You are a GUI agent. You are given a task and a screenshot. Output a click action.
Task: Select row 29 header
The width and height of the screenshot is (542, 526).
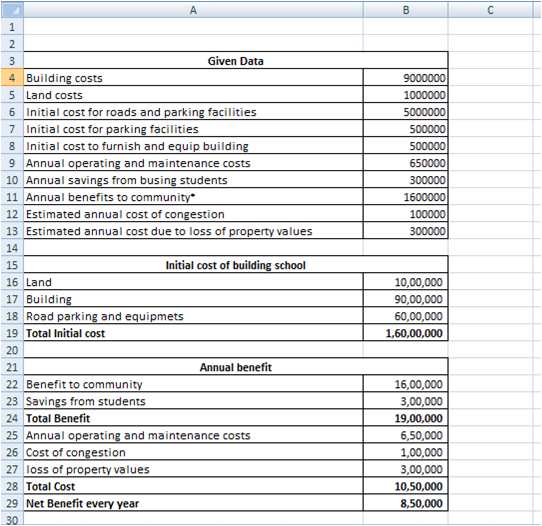coord(12,503)
